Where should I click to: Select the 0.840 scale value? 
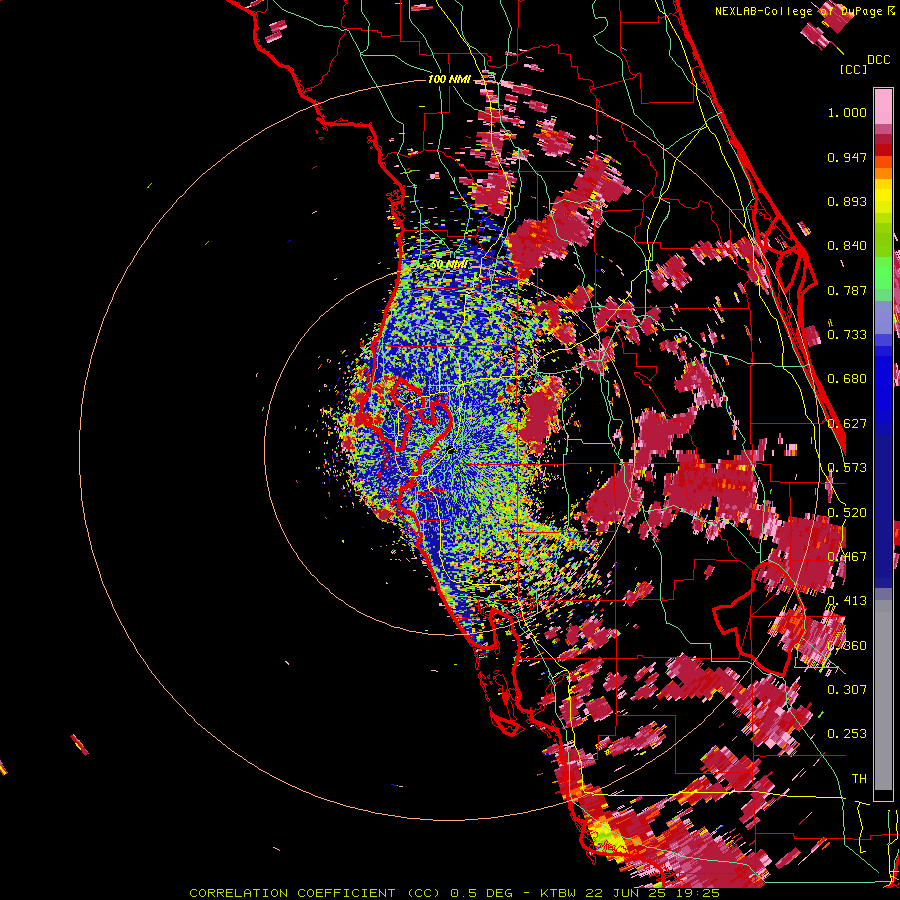click(x=847, y=246)
